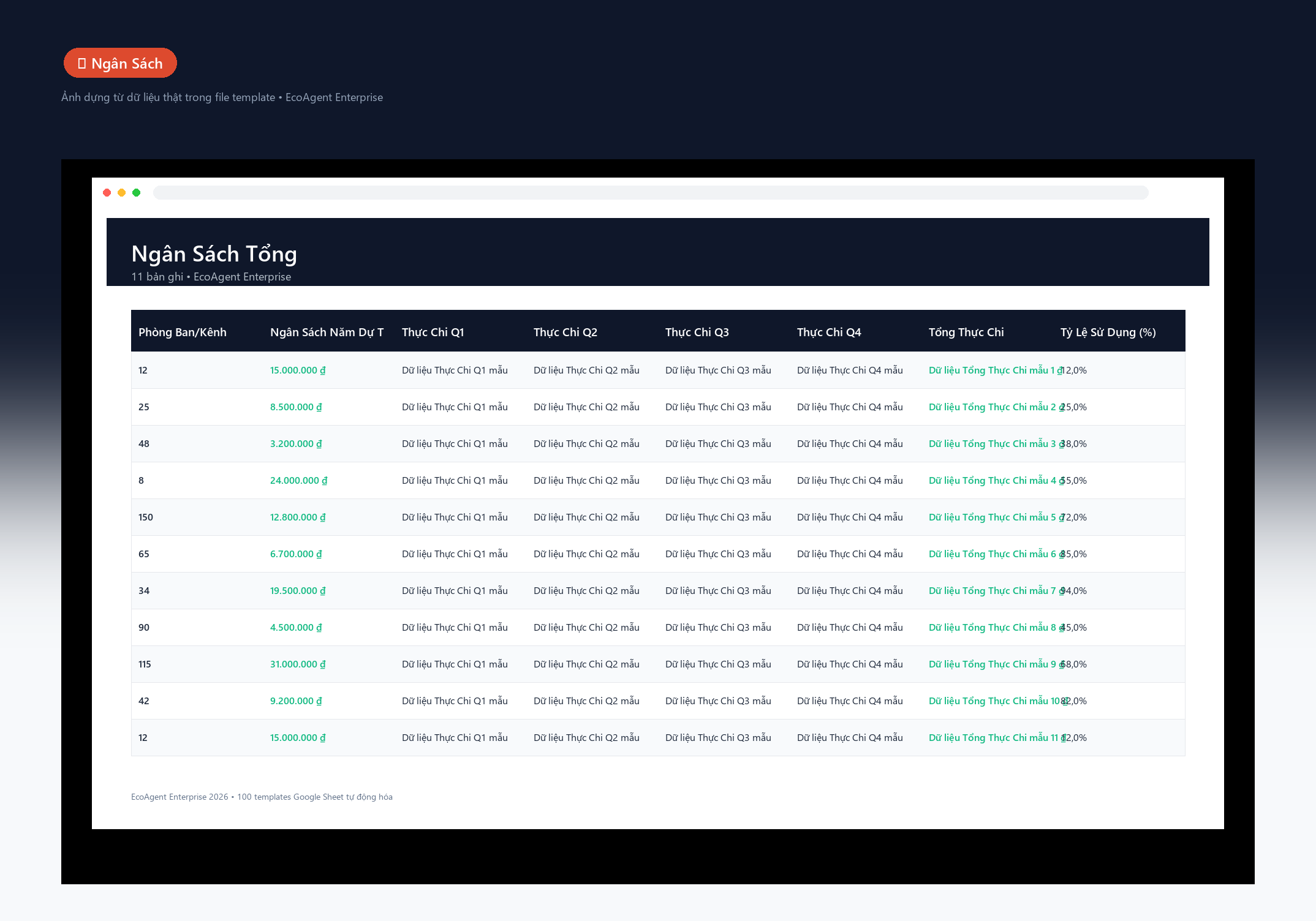Screen dimensions: 1316x921
Task: Click the 72,0% usage rate cell
Action: coord(1075,517)
